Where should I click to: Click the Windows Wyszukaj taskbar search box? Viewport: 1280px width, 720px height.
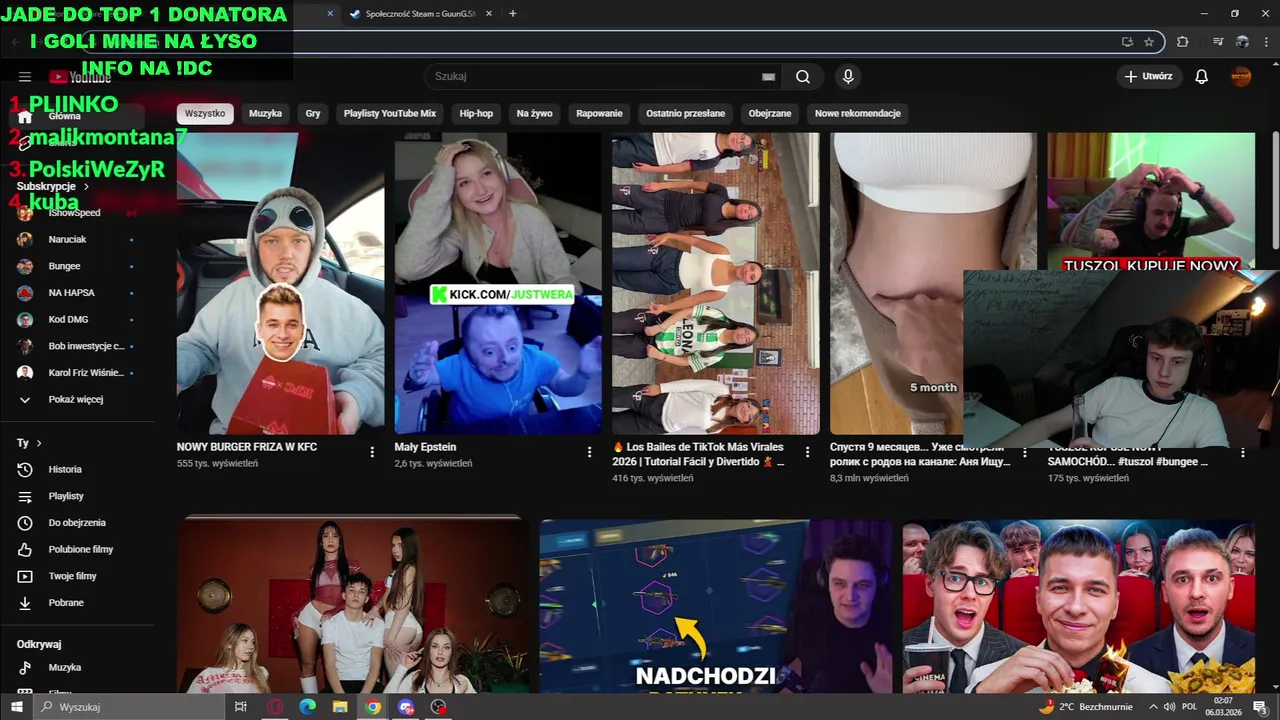128,707
